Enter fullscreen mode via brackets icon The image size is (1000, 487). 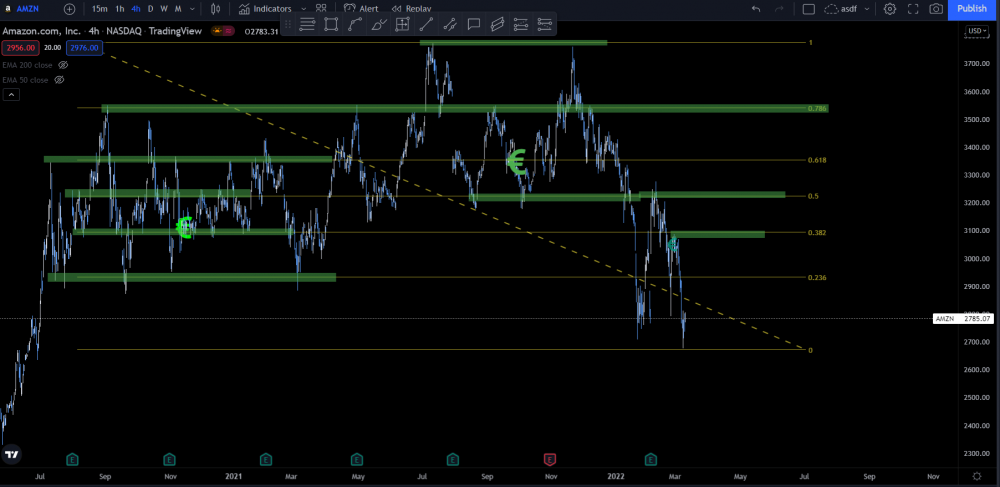pos(913,9)
